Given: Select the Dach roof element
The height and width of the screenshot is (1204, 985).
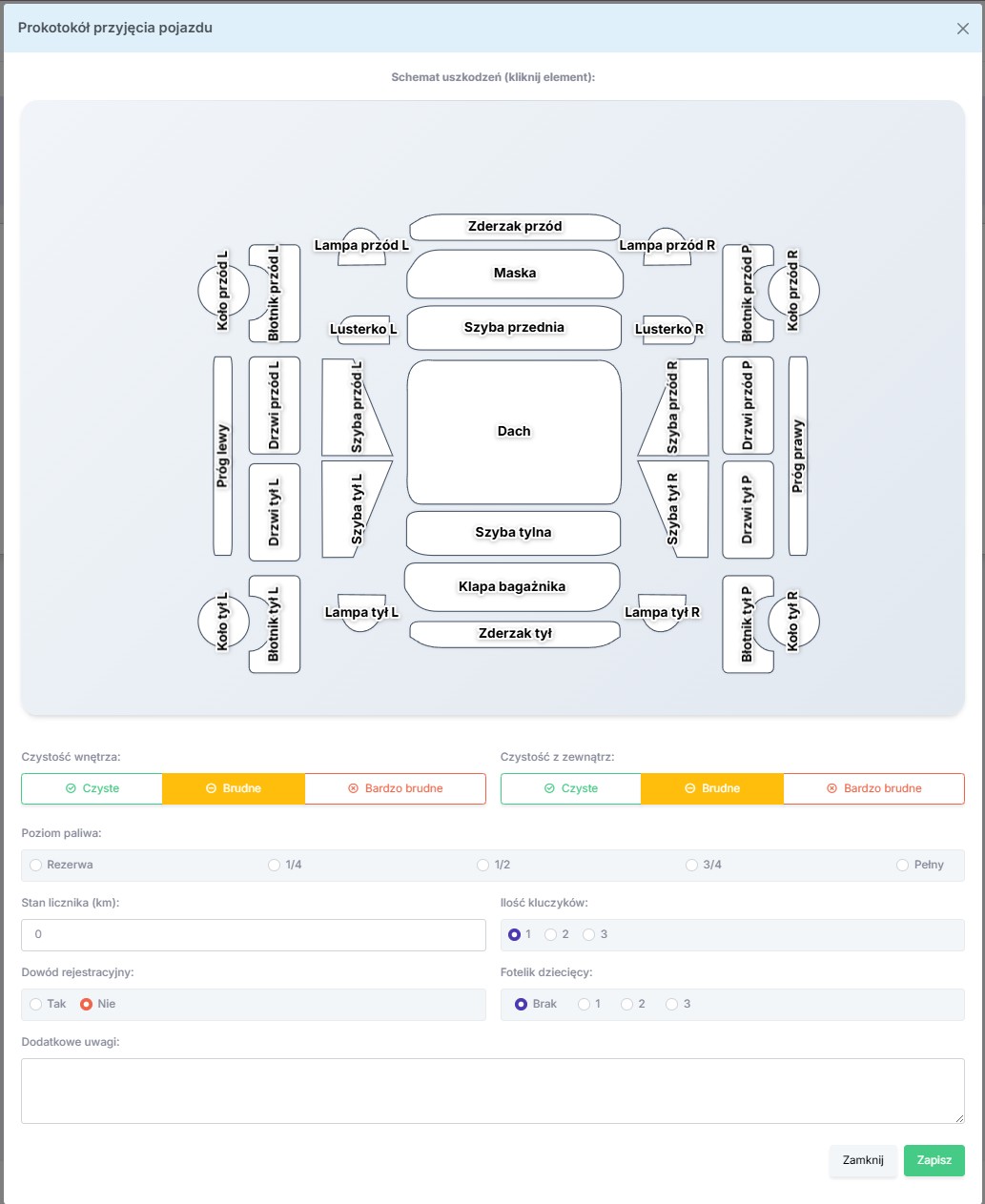Looking at the screenshot, I should tap(514, 432).
